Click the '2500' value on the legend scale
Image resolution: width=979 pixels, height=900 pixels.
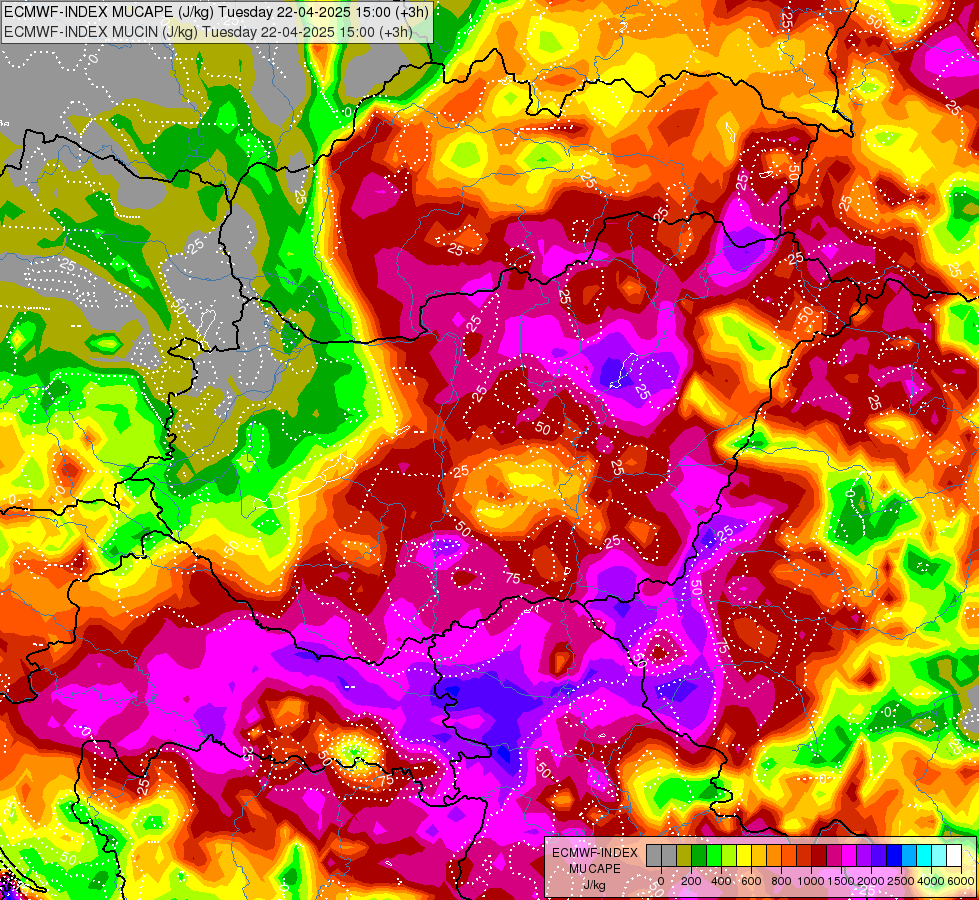[901, 881]
